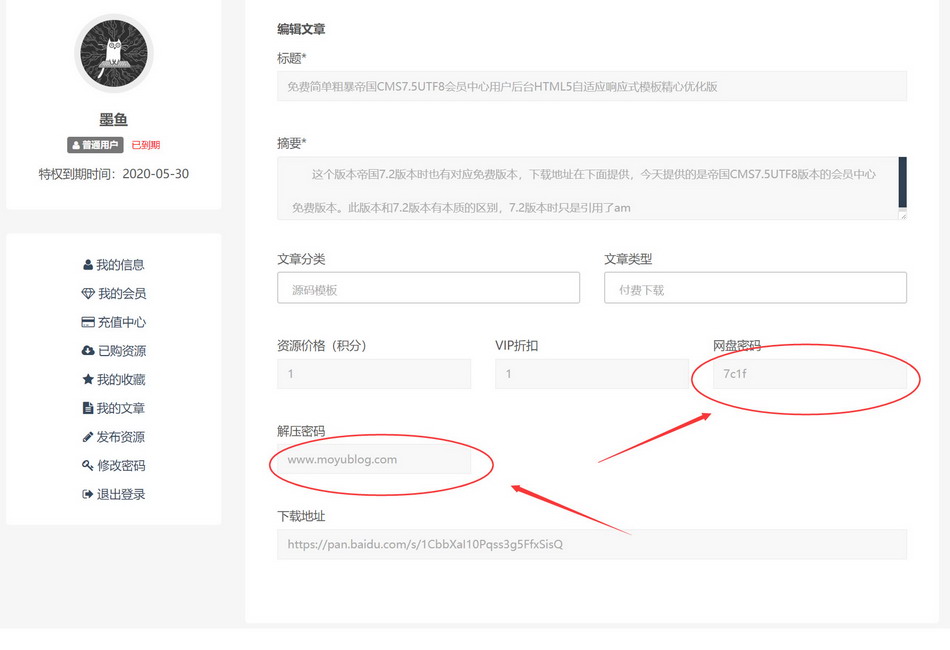
Task: Go to 充值中心 recharge page
Action: (x=122, y=322)
